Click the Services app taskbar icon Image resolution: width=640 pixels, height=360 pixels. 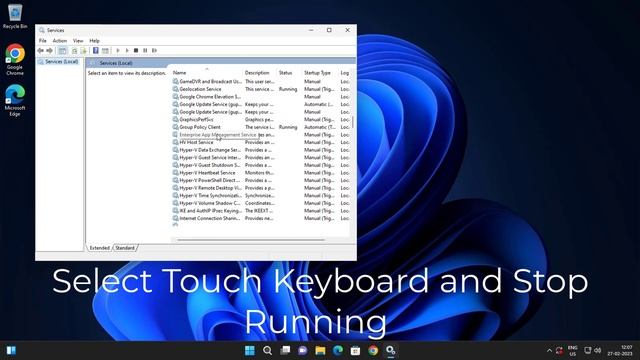click(391, 350)
